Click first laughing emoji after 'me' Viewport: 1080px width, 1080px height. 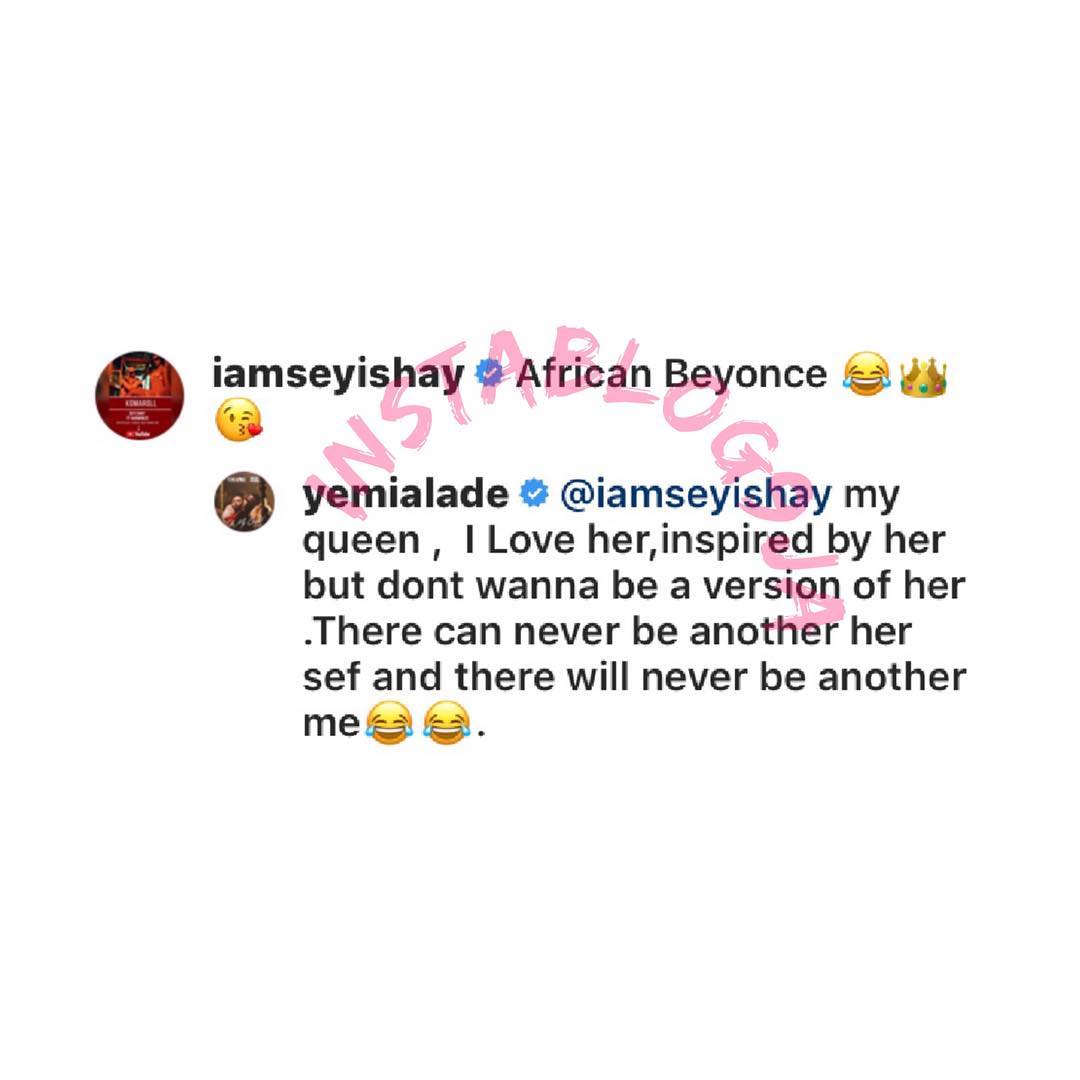click(389, 723)
